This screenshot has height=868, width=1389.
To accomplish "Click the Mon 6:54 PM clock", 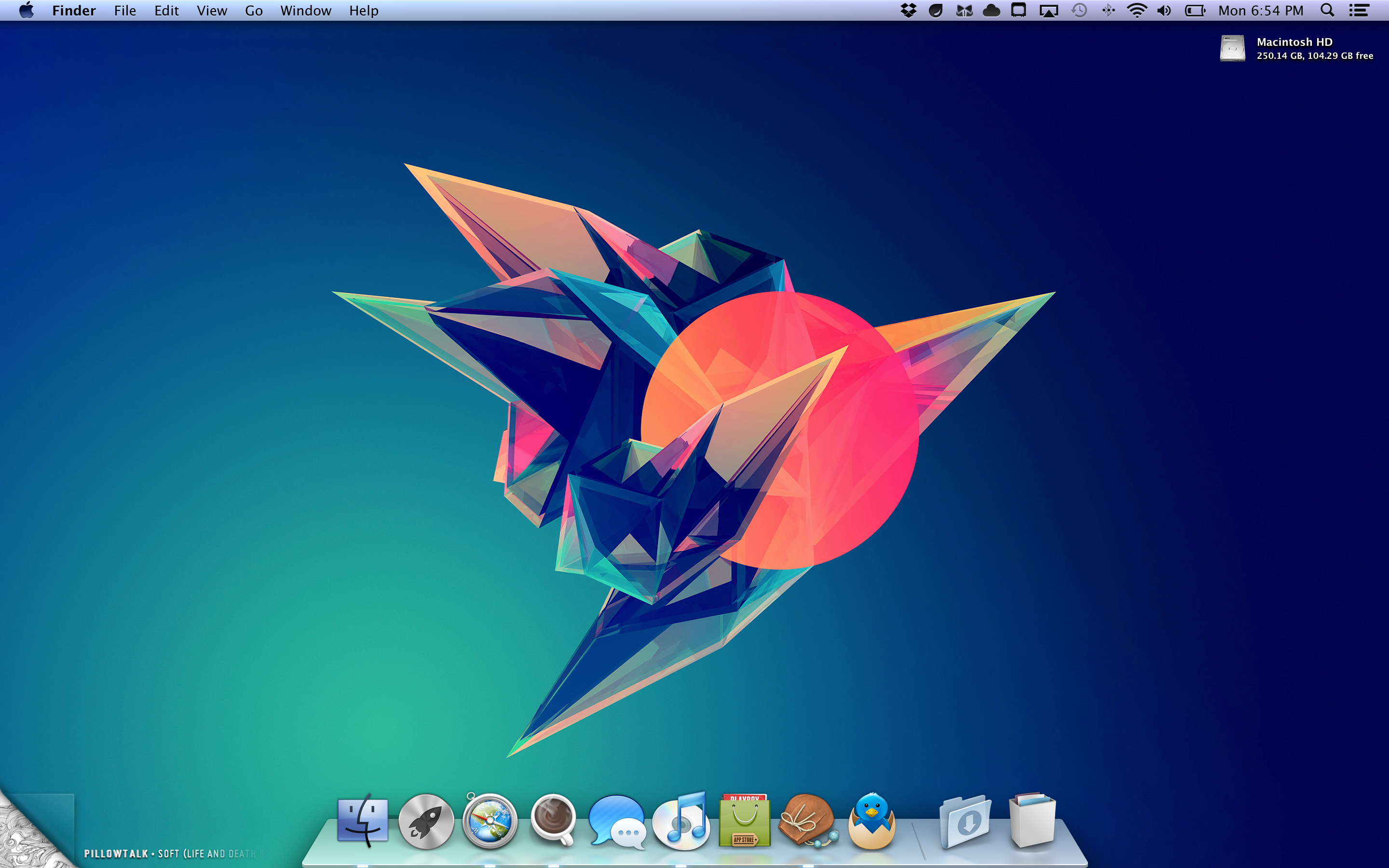I will coord(1260,10).
